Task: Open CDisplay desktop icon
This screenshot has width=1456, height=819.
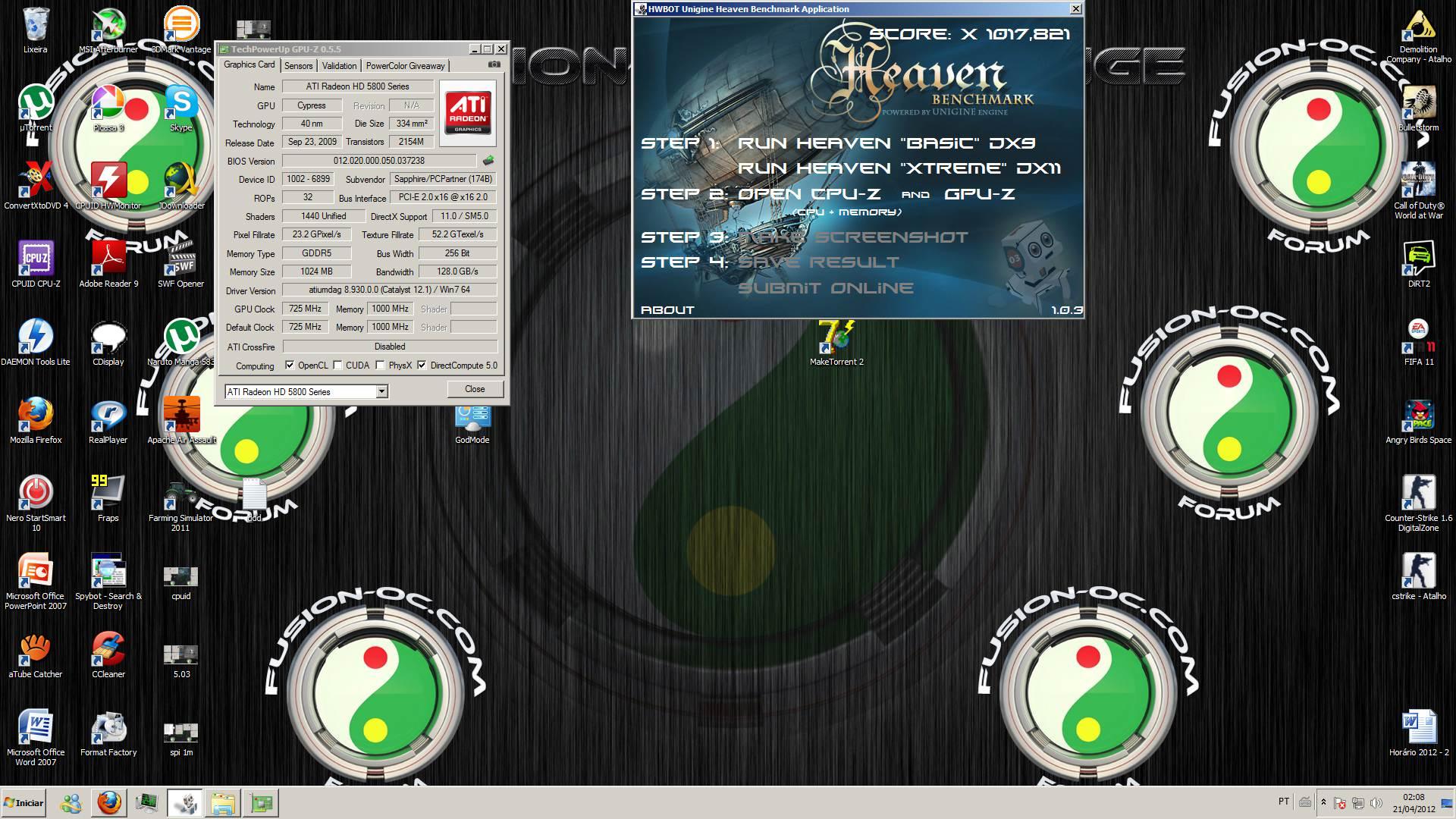Action: (108, 343)
